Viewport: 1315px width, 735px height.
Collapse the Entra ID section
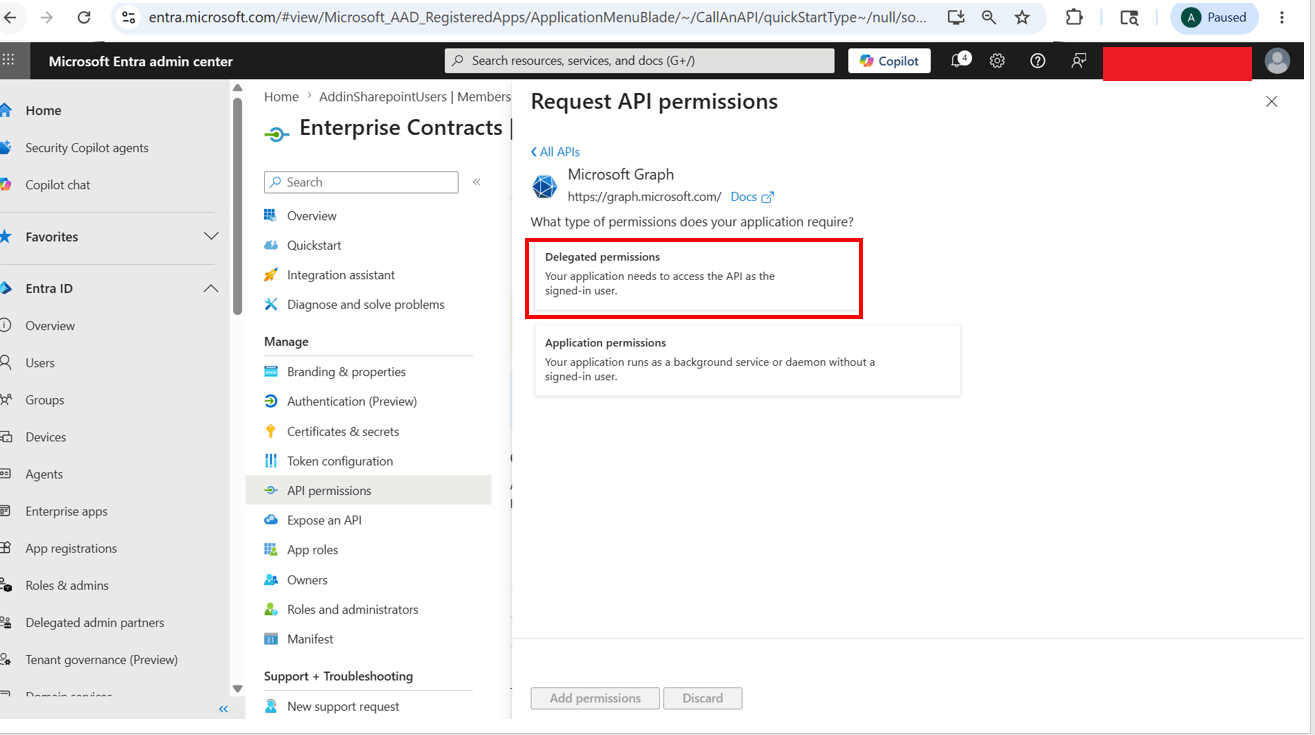coord(211,288)
